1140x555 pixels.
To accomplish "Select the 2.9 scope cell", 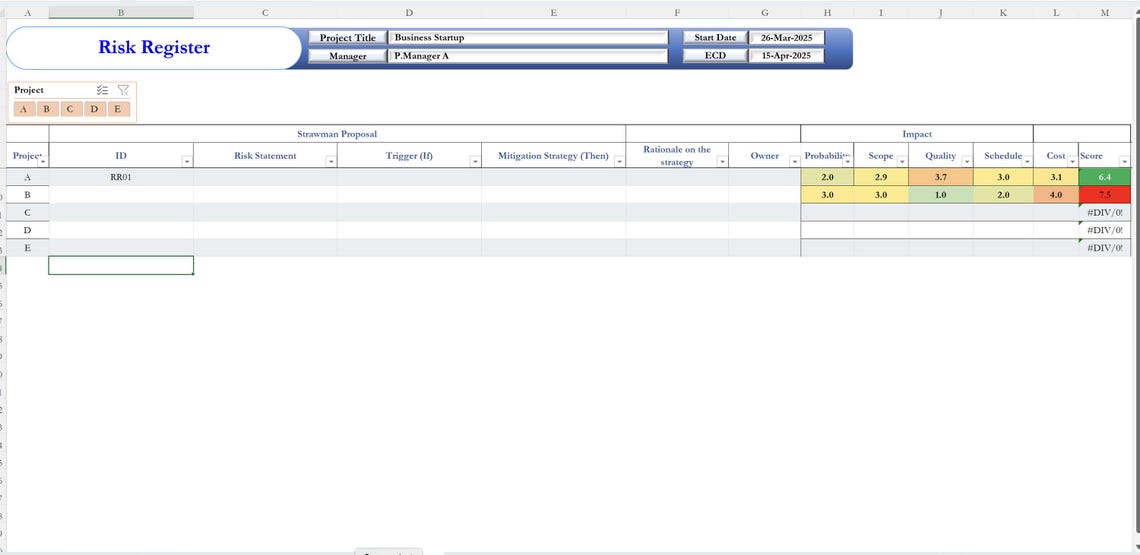I will [880, 177].
